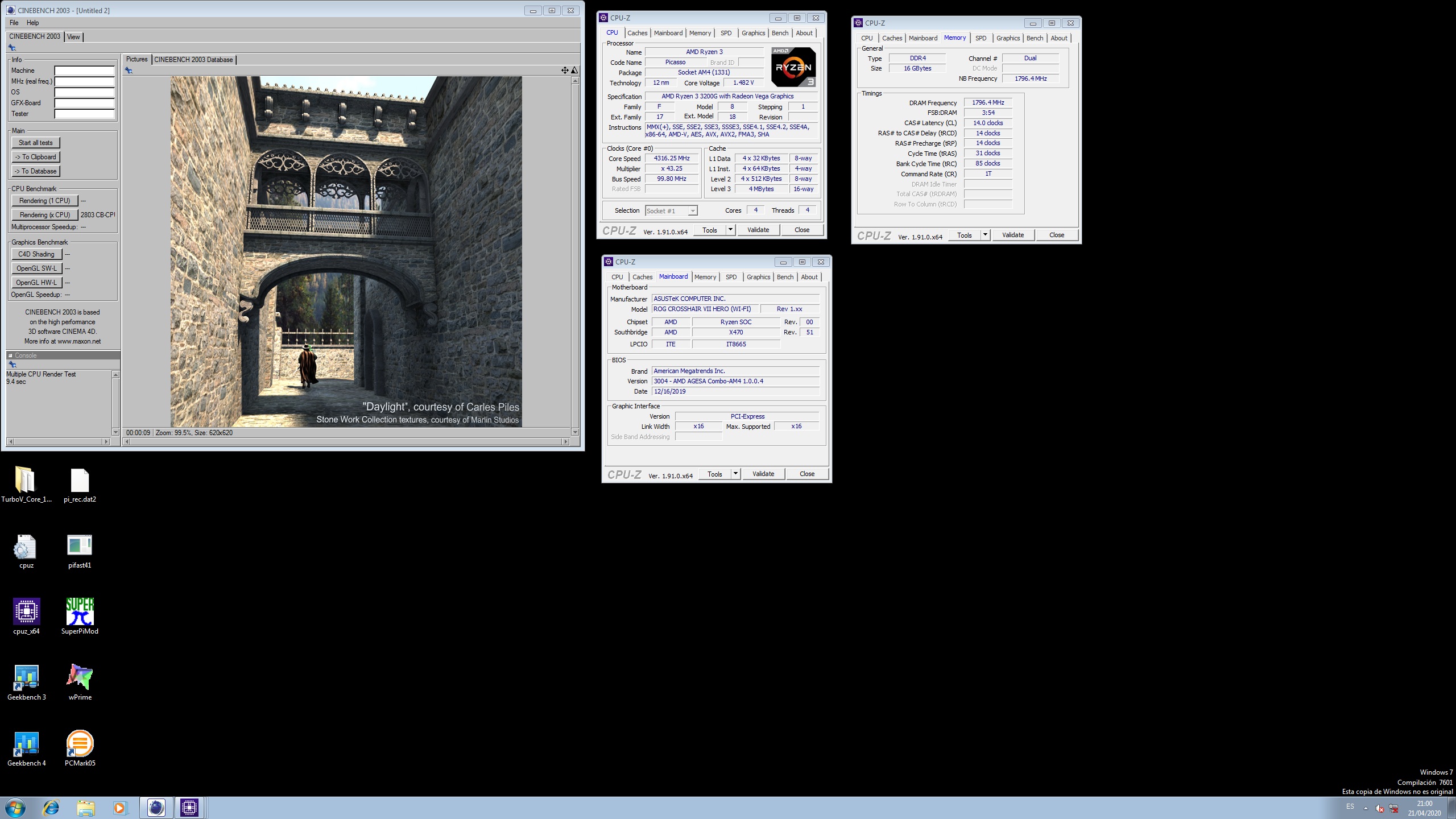Click the pin icon under CINEBENCH 2003 tab
This screenshot has width=1456, height=819.
[x=12, y=48]
